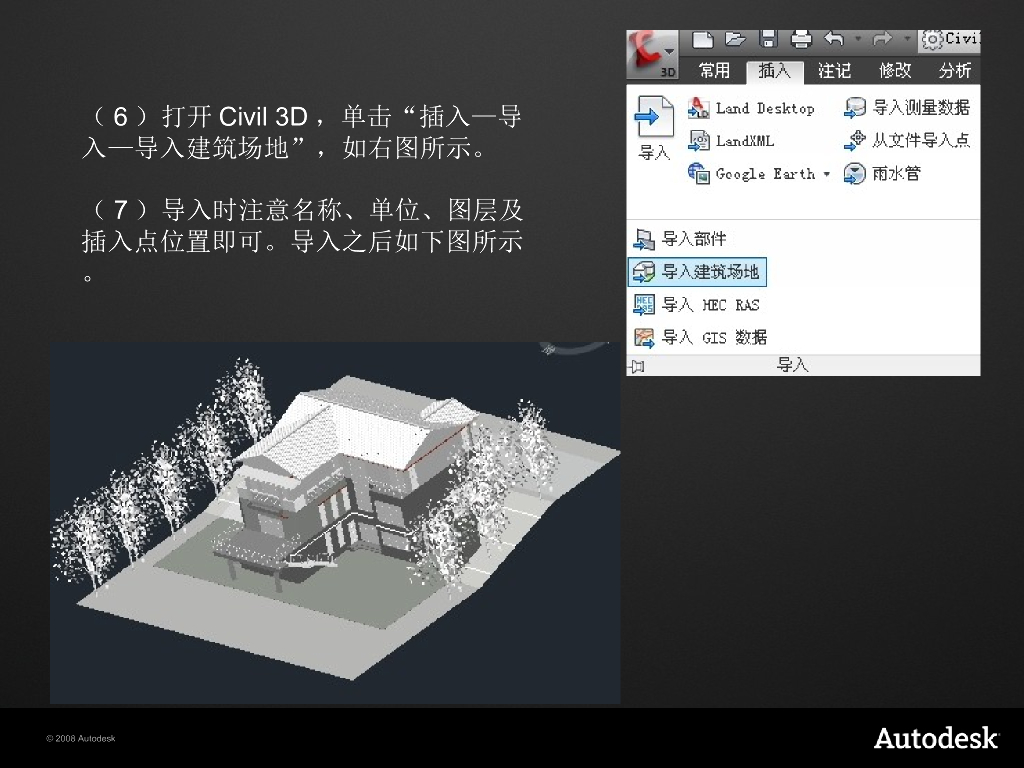Click the Redo arrow icon
This screenshot has width=1024, height=768.
click(x=882, y=39)
